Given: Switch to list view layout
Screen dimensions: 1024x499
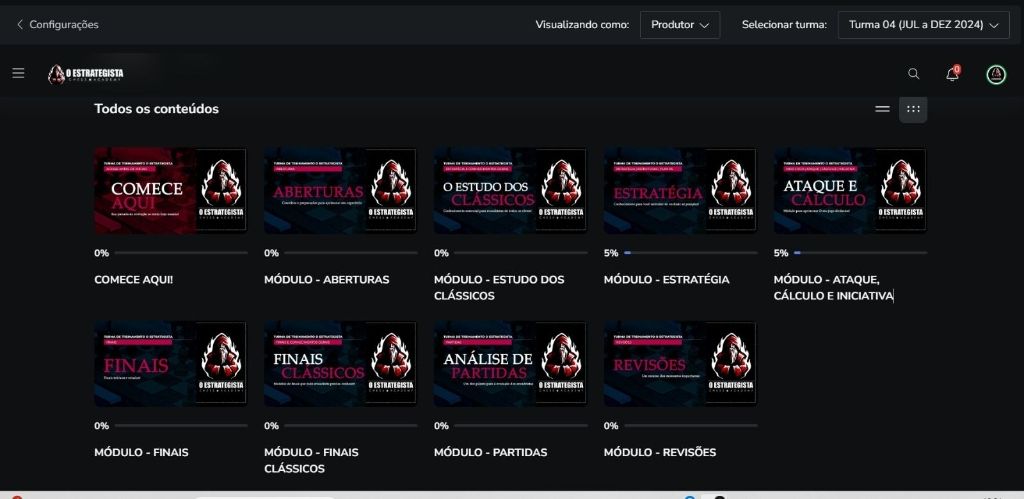Looking at the screenshot, I should [882, 109].
